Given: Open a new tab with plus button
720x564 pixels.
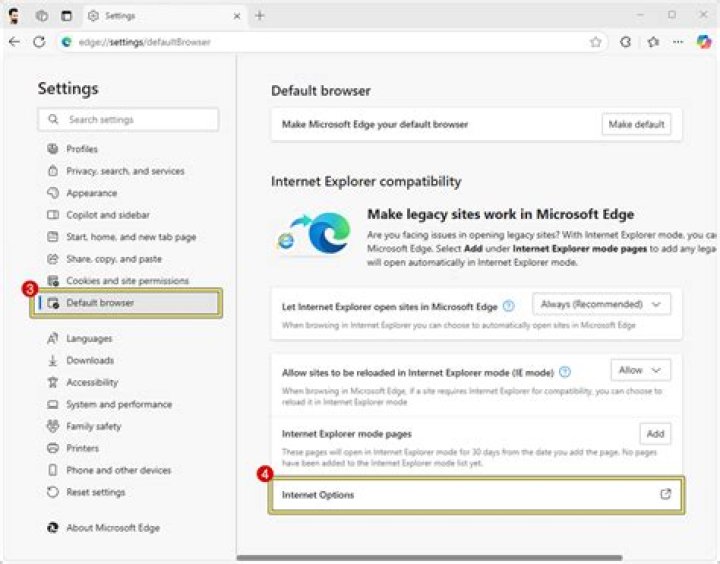Looking at the screenshot, I should (x=260, y=16).
